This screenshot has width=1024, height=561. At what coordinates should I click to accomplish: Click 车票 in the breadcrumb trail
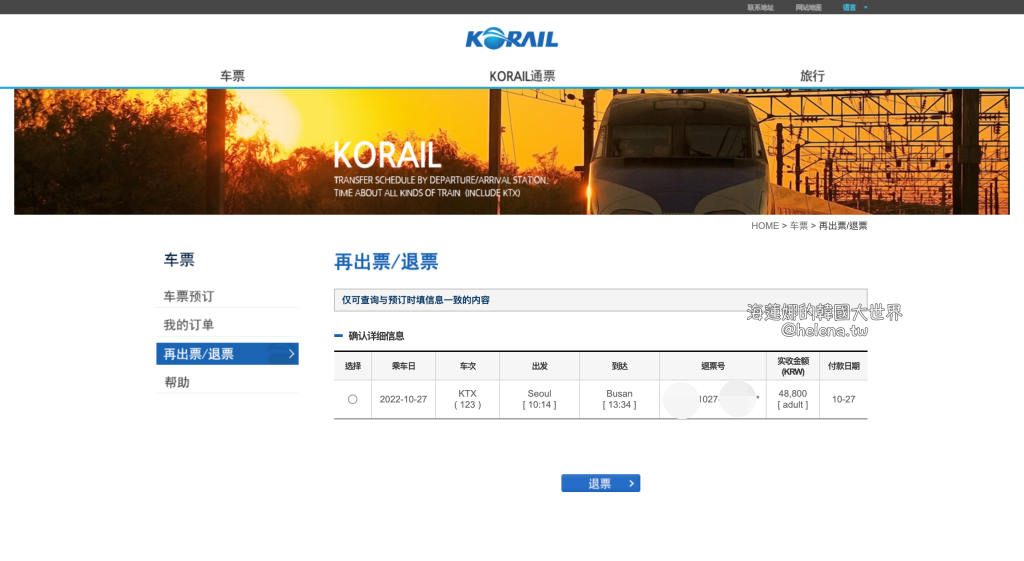click(x=799, y=226)
